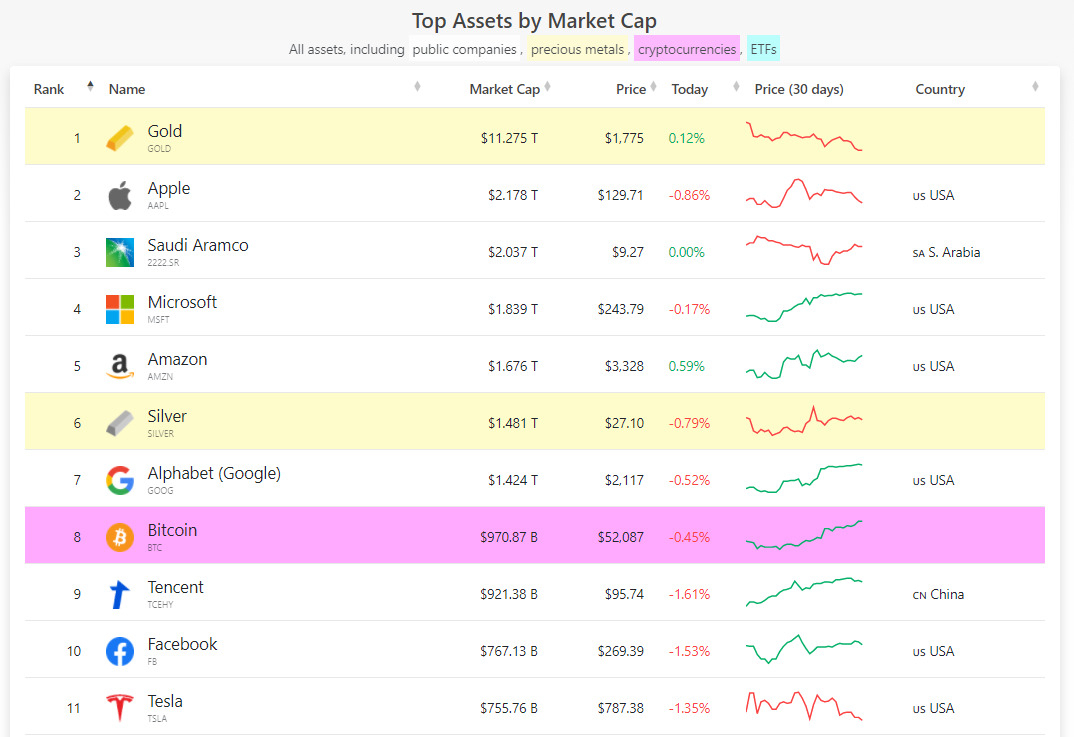Sort by Market Cap arrow

[547, 86]
